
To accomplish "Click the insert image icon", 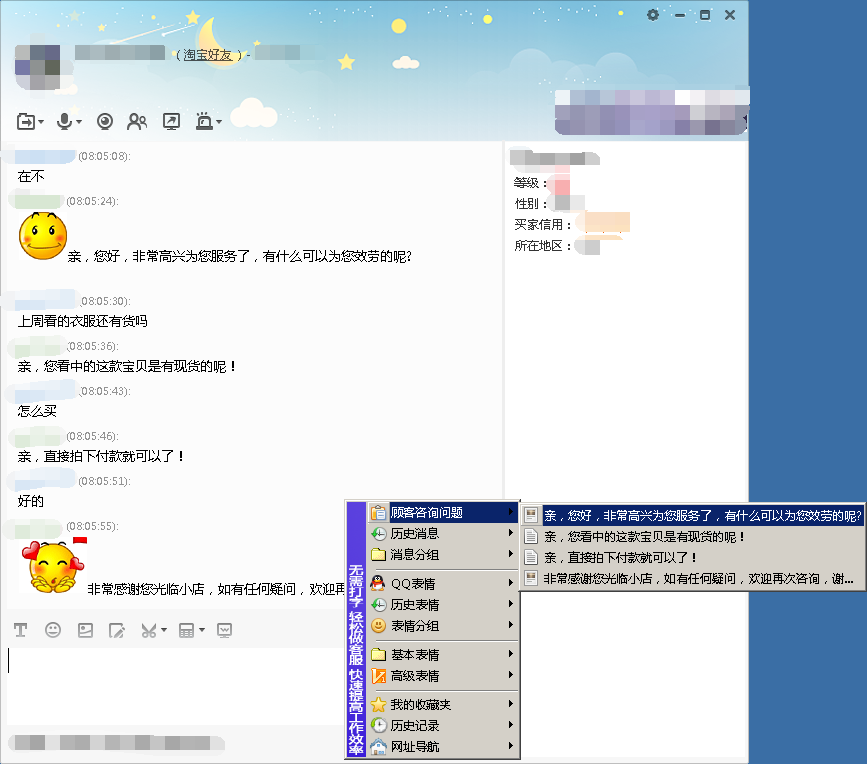I will [x=85, y=630].
